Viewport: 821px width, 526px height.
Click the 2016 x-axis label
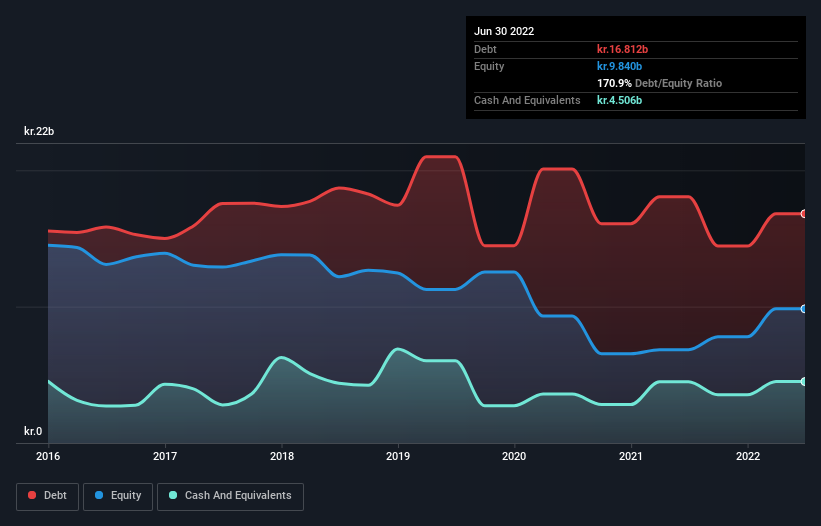click(x=48, y=456)
